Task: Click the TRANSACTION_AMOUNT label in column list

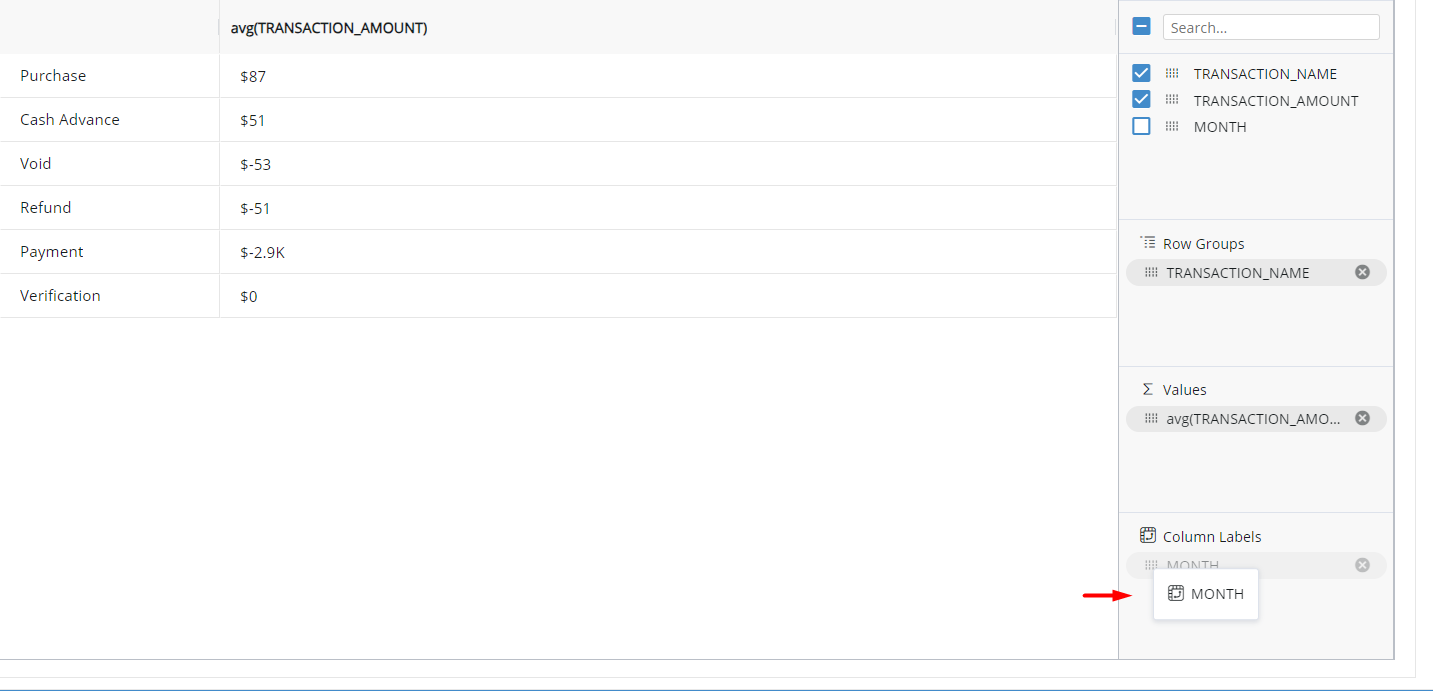Action: coord(1276,100)
